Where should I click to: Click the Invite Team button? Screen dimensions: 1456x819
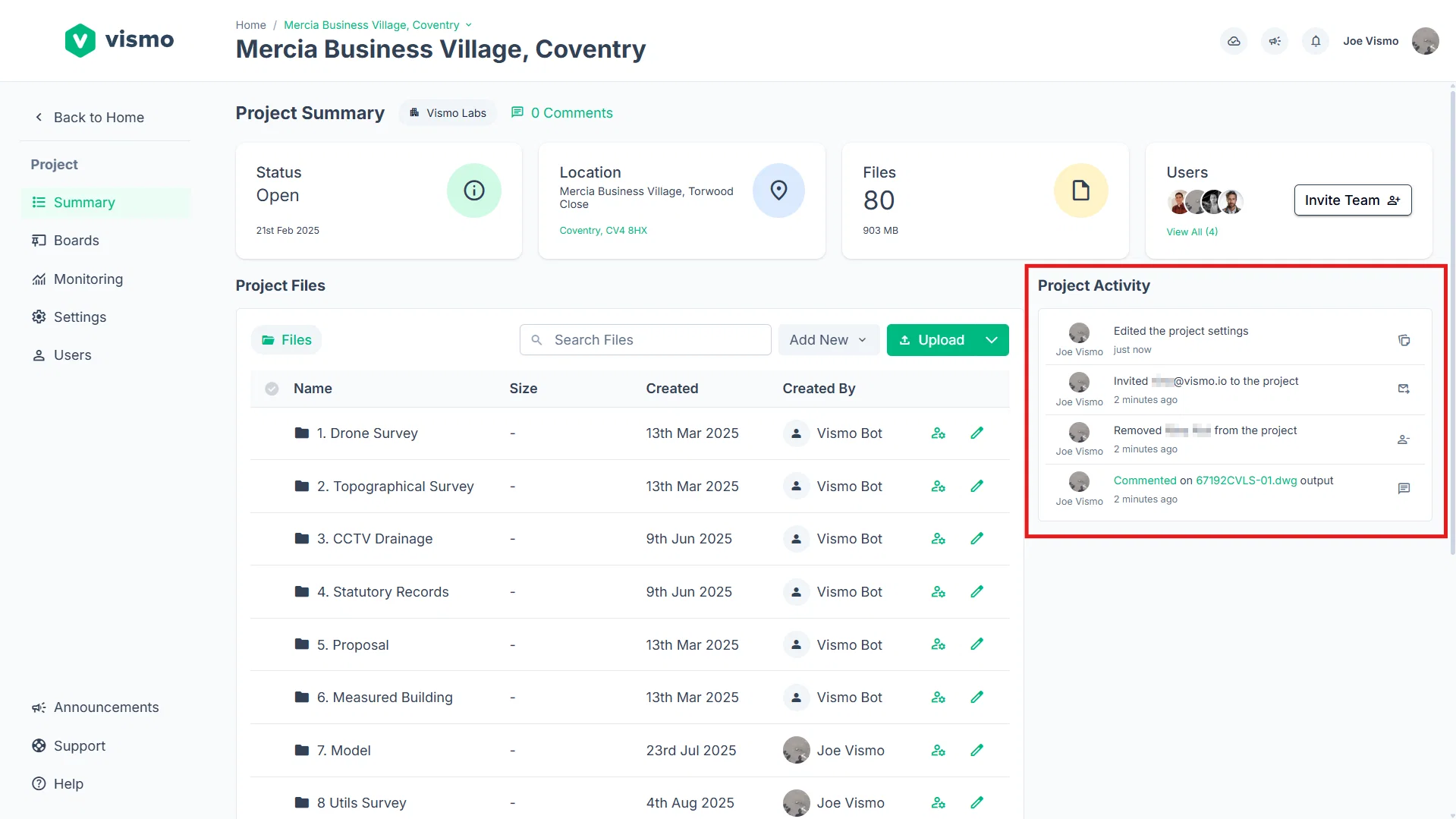click(1352, 200)
